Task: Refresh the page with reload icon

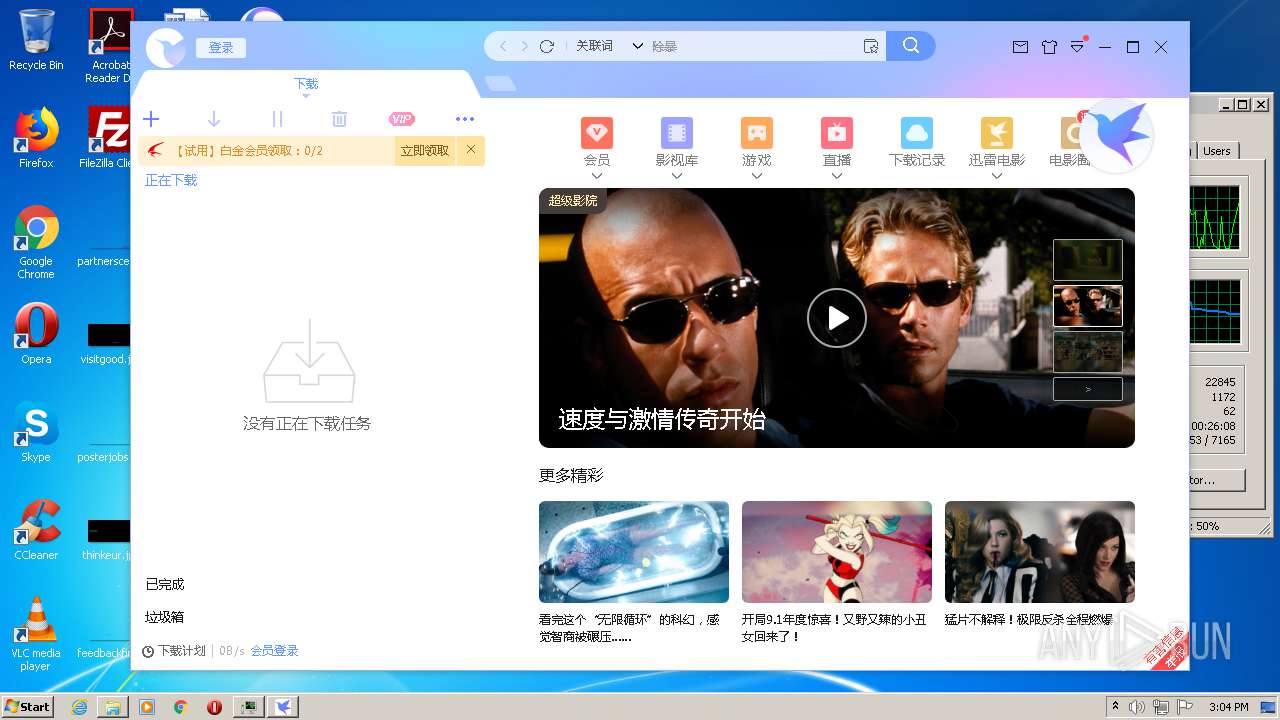Action: 546,46
